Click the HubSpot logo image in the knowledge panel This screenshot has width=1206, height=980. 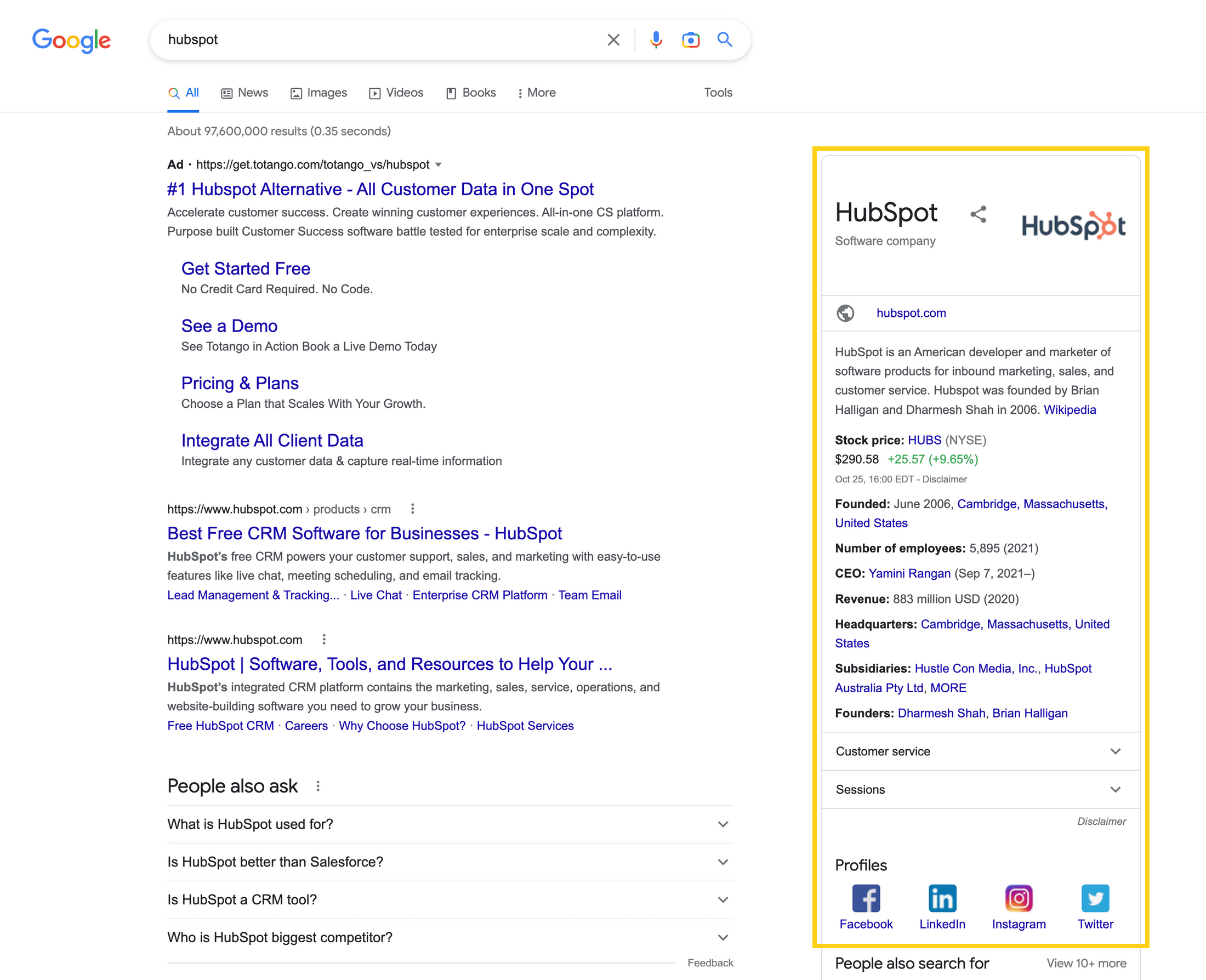coord(1073,225)
